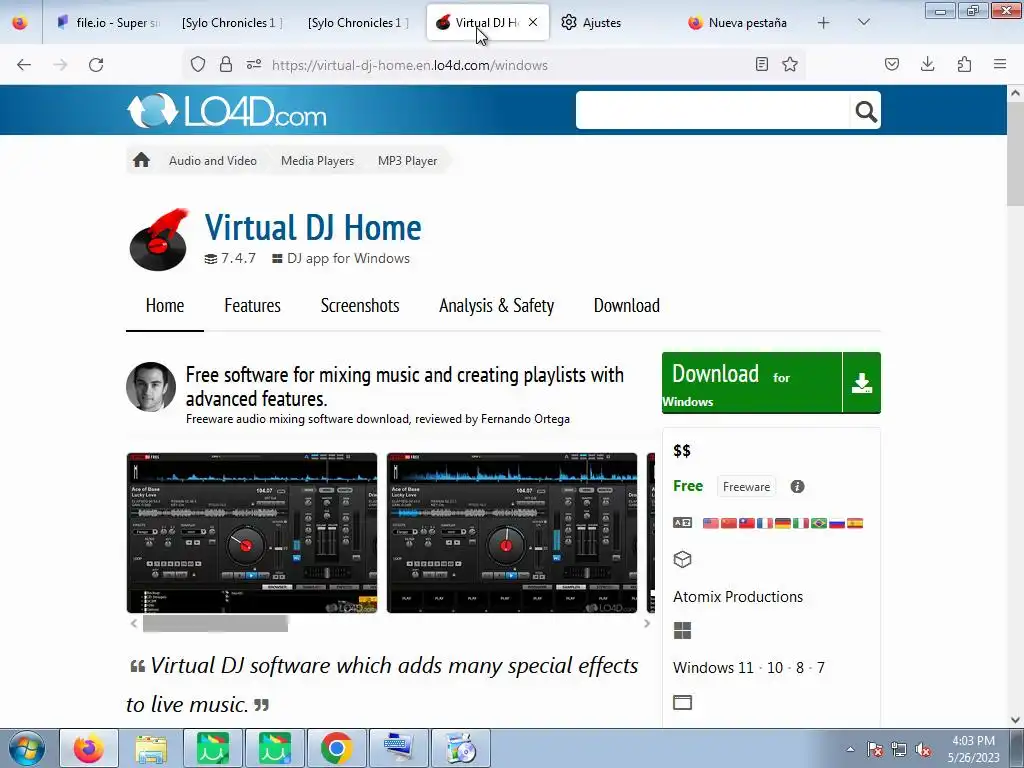The width and height of the screenshot is (1024, 768).
Task: Open site permissions icon in address bar
Action: pos(254,65)
